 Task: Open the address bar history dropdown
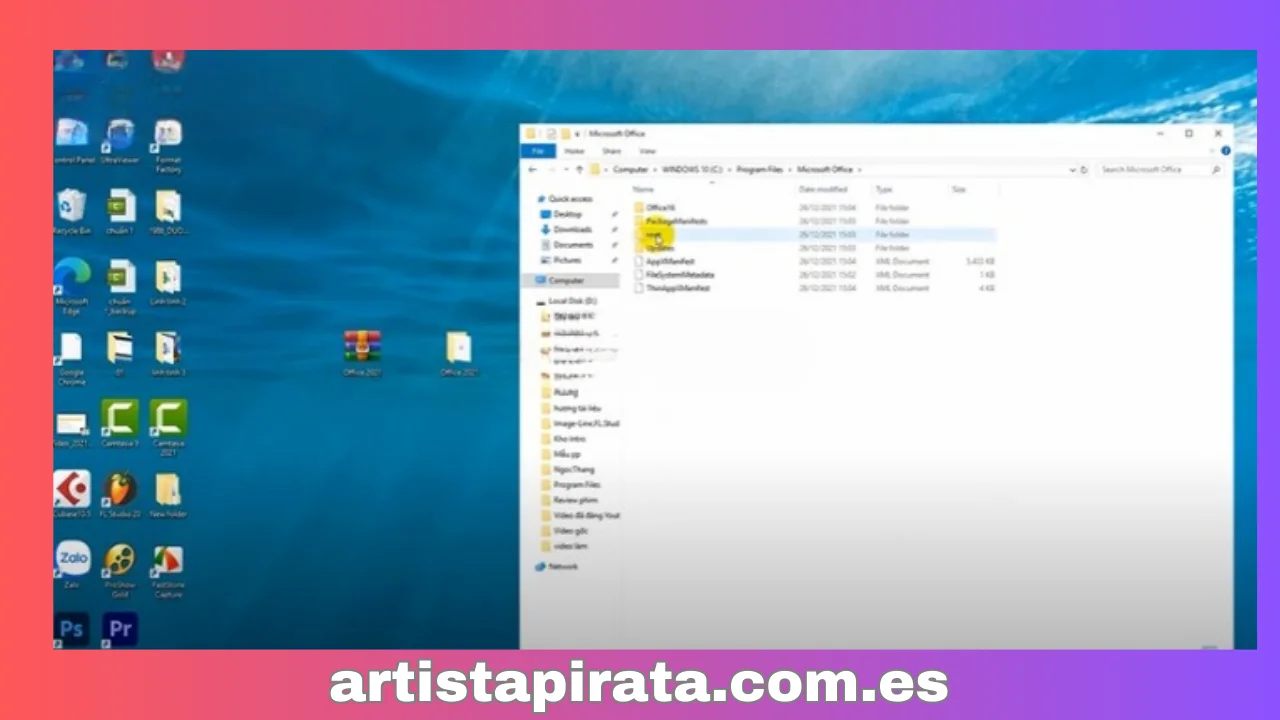click(1074, 170)
